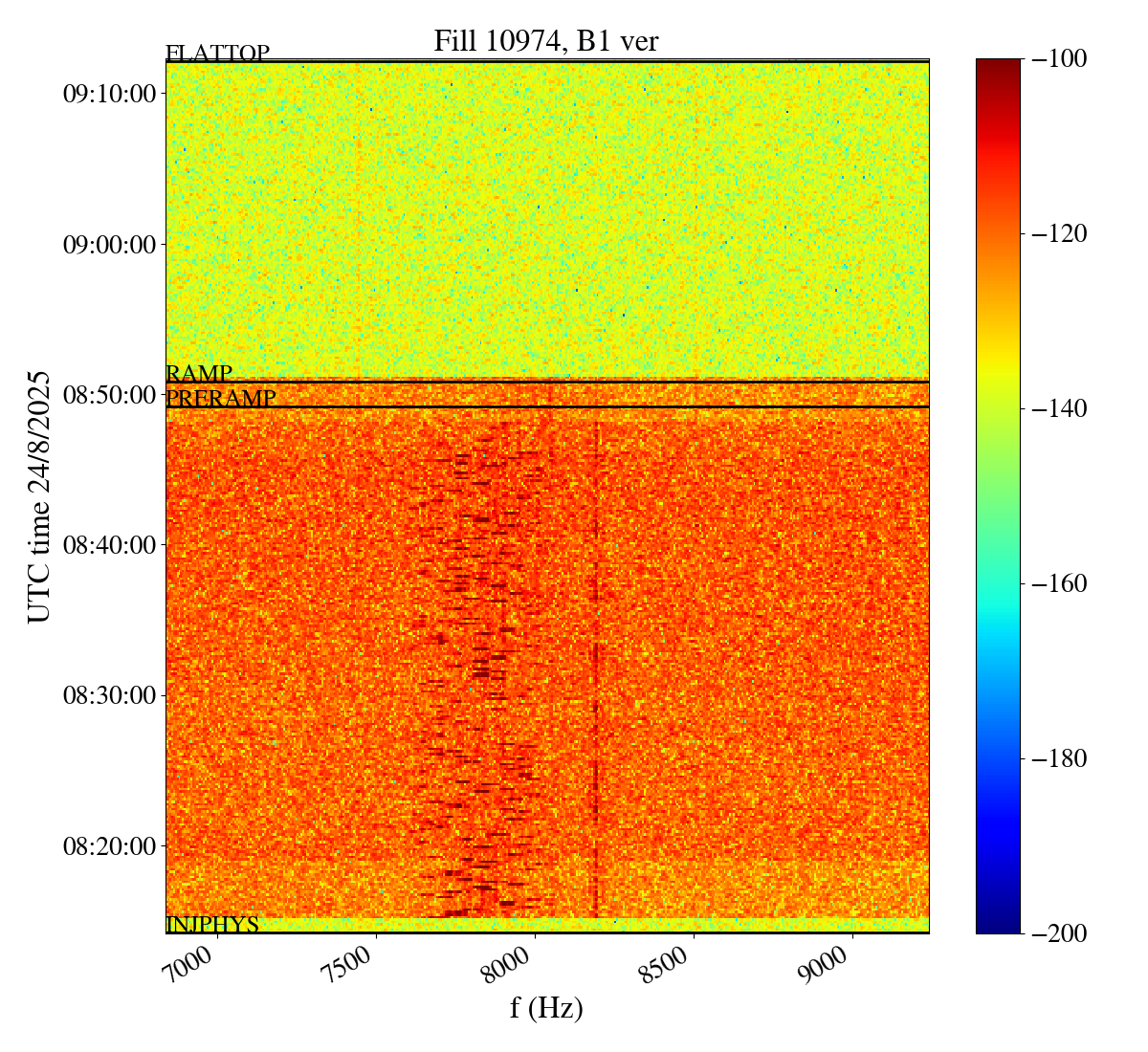Select the 08:40:00 time tick label
Screen dimensions: 1148x1052
pos(109,546)
